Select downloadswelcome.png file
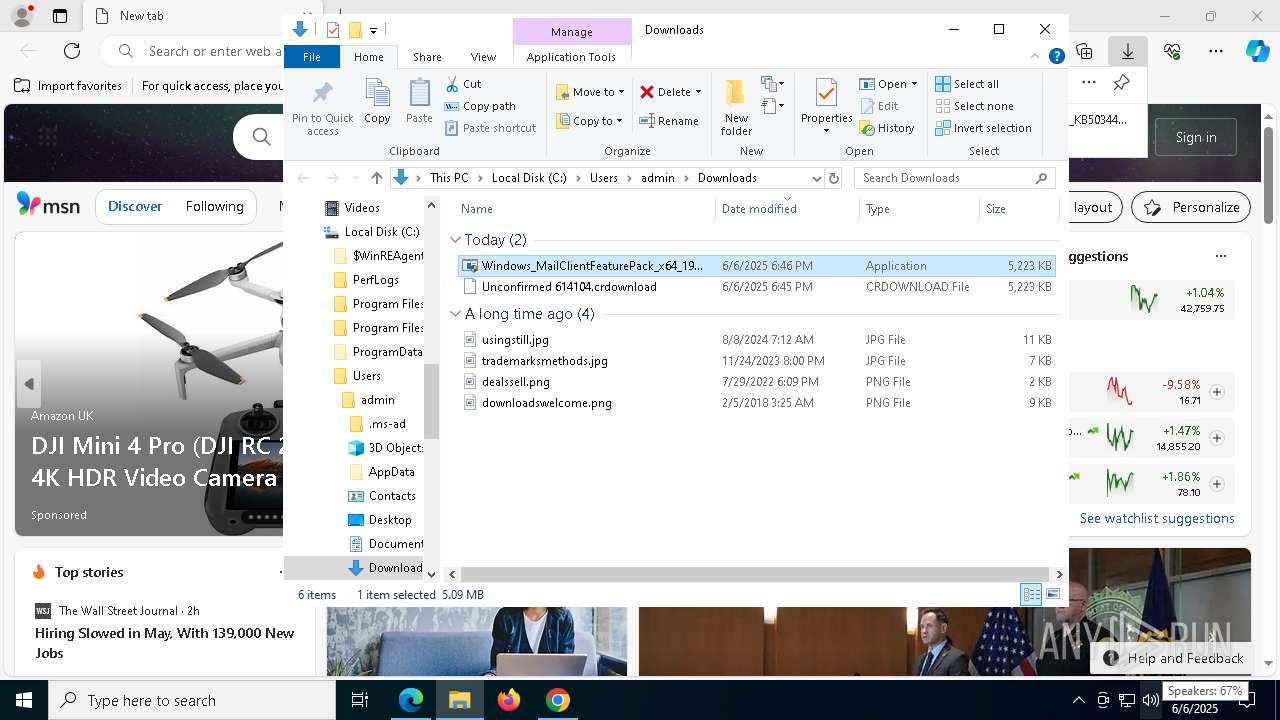 (x=757, y=403)
